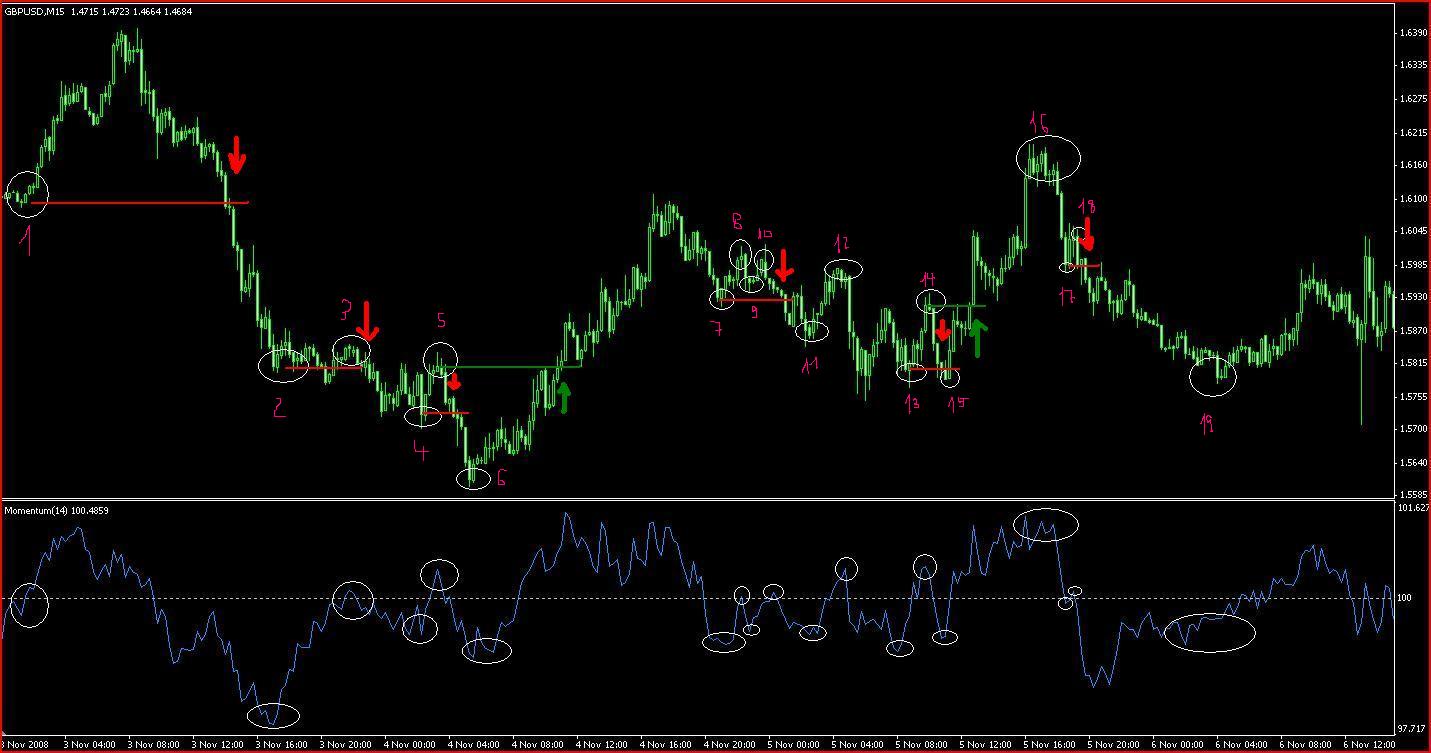This screenshot has height=753, width=1431.
Task: Click the large white ellipse at marker 16
Action: pos(1049,158)
